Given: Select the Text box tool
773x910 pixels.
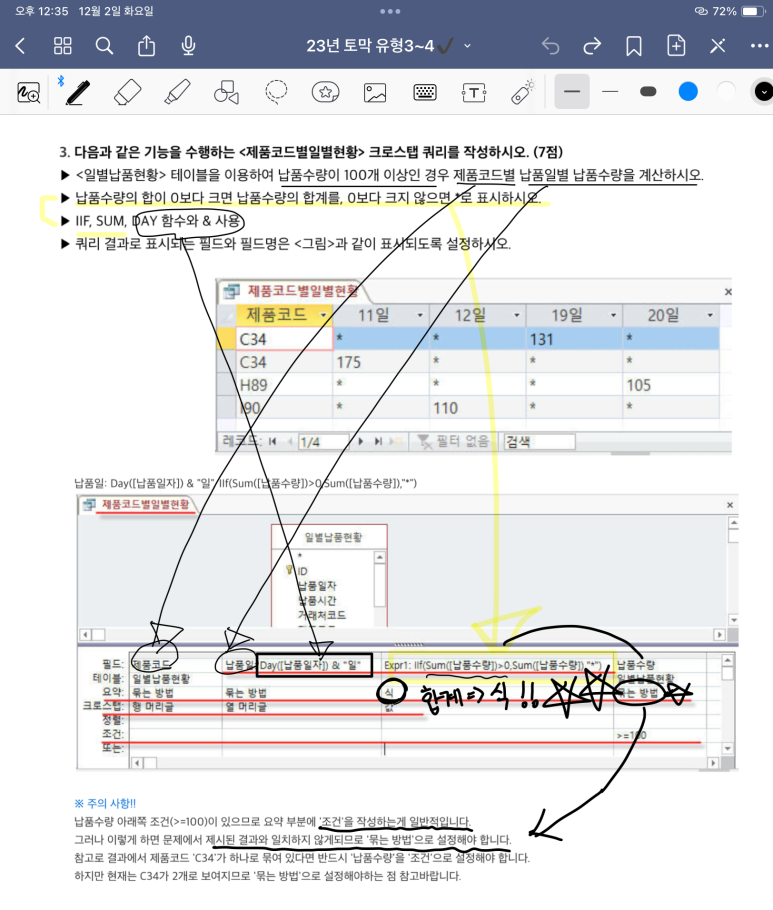Looking at the screenshot, I should point(474,93).
